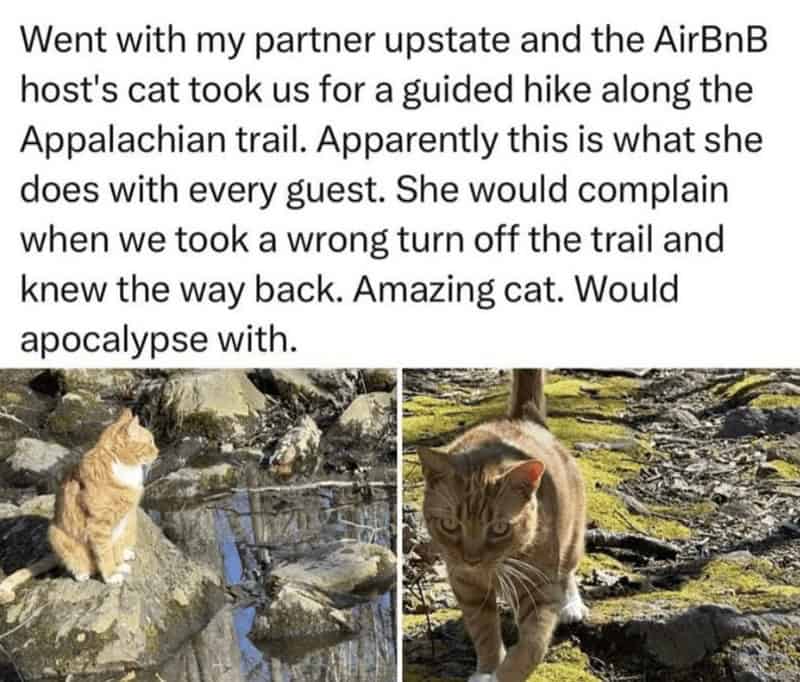Click the orange cat's face in right photo
The image size is (800, 682).
coord(478,514)
